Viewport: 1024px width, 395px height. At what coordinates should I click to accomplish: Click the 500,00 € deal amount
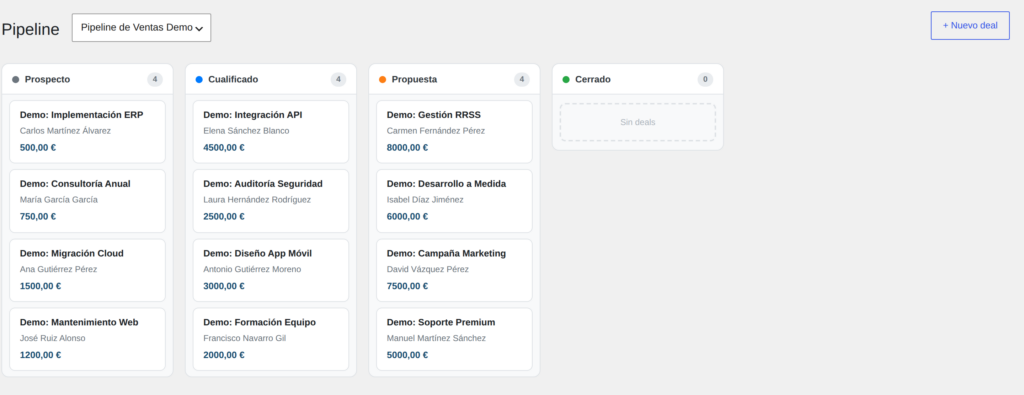coord(38,148)
